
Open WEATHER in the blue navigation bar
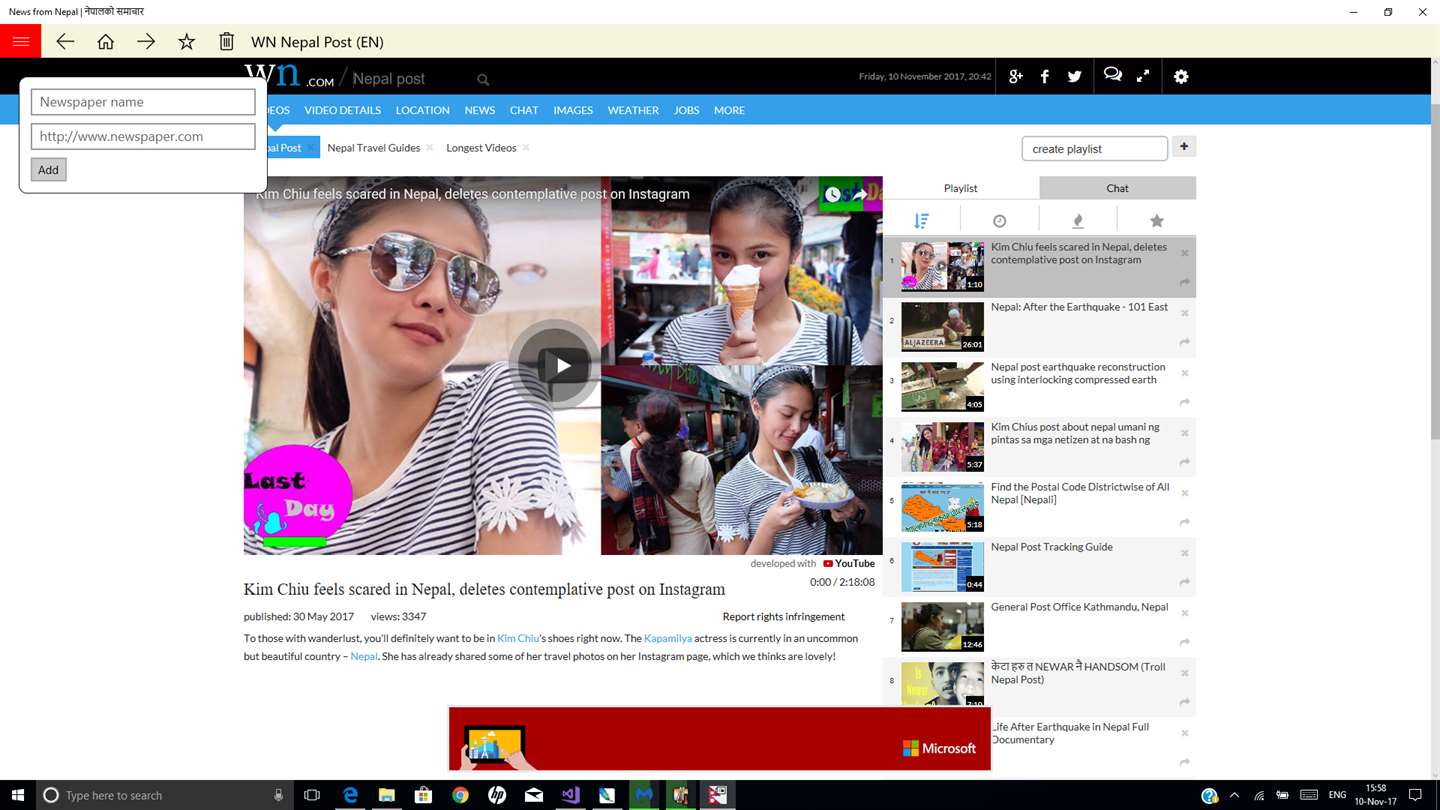633,110
